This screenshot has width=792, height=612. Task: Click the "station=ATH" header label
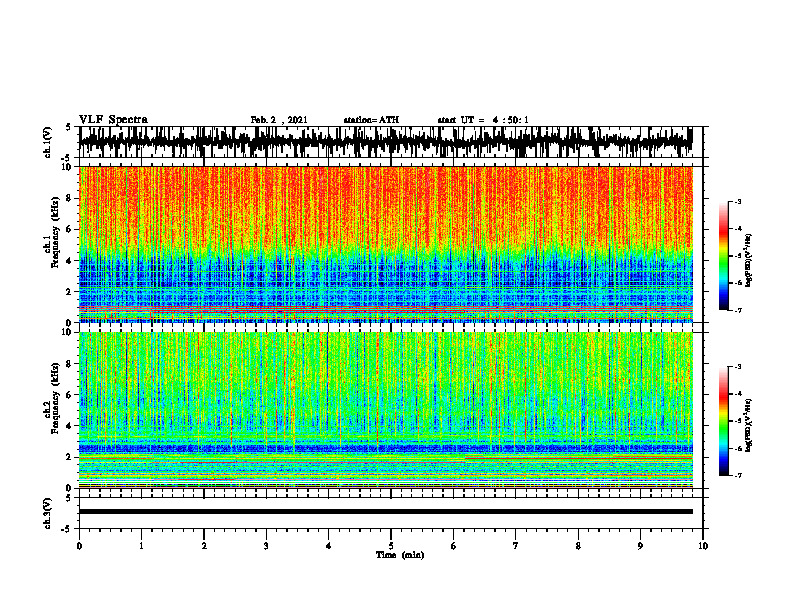tap(371, 120)
